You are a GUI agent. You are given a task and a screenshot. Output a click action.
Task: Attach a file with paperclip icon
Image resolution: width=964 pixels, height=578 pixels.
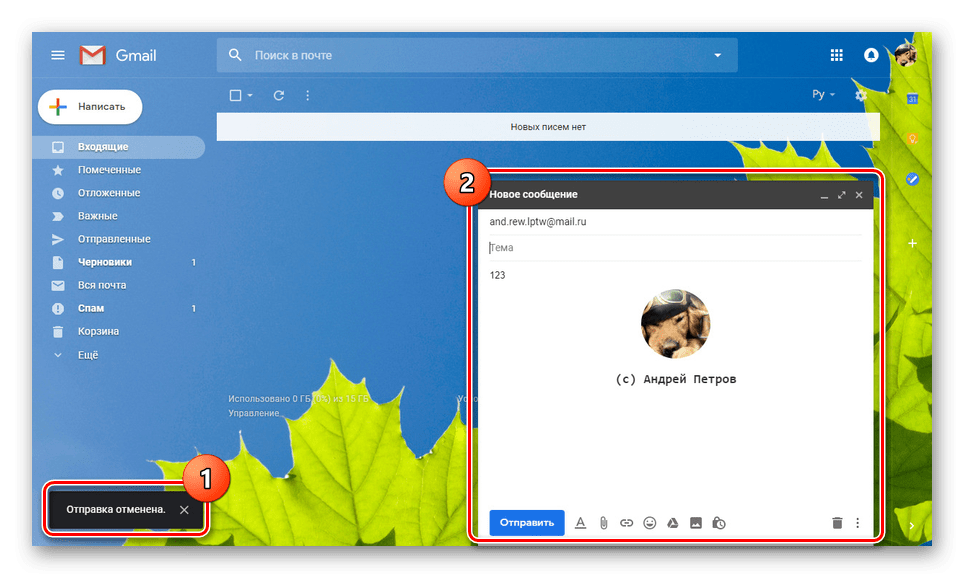pos(604,523)
